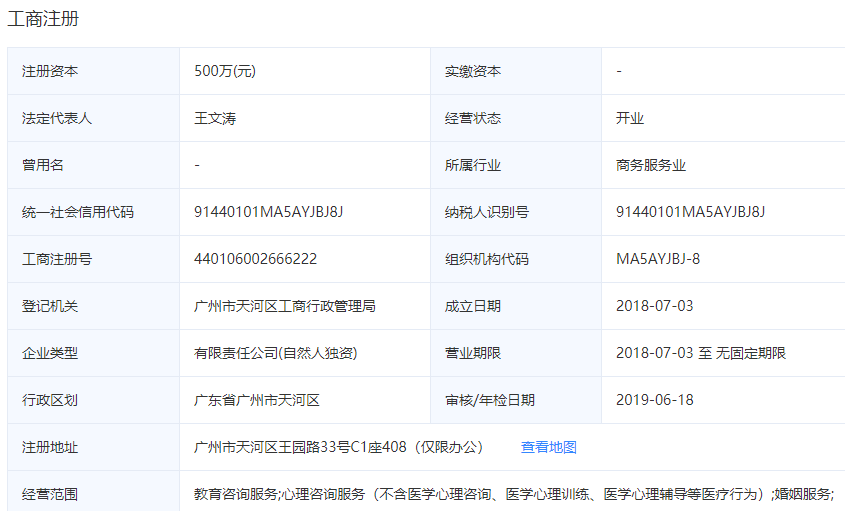Click the 工商注册 section heading
The width and height of the screenshot is (845, 511).
pos(43,19)
